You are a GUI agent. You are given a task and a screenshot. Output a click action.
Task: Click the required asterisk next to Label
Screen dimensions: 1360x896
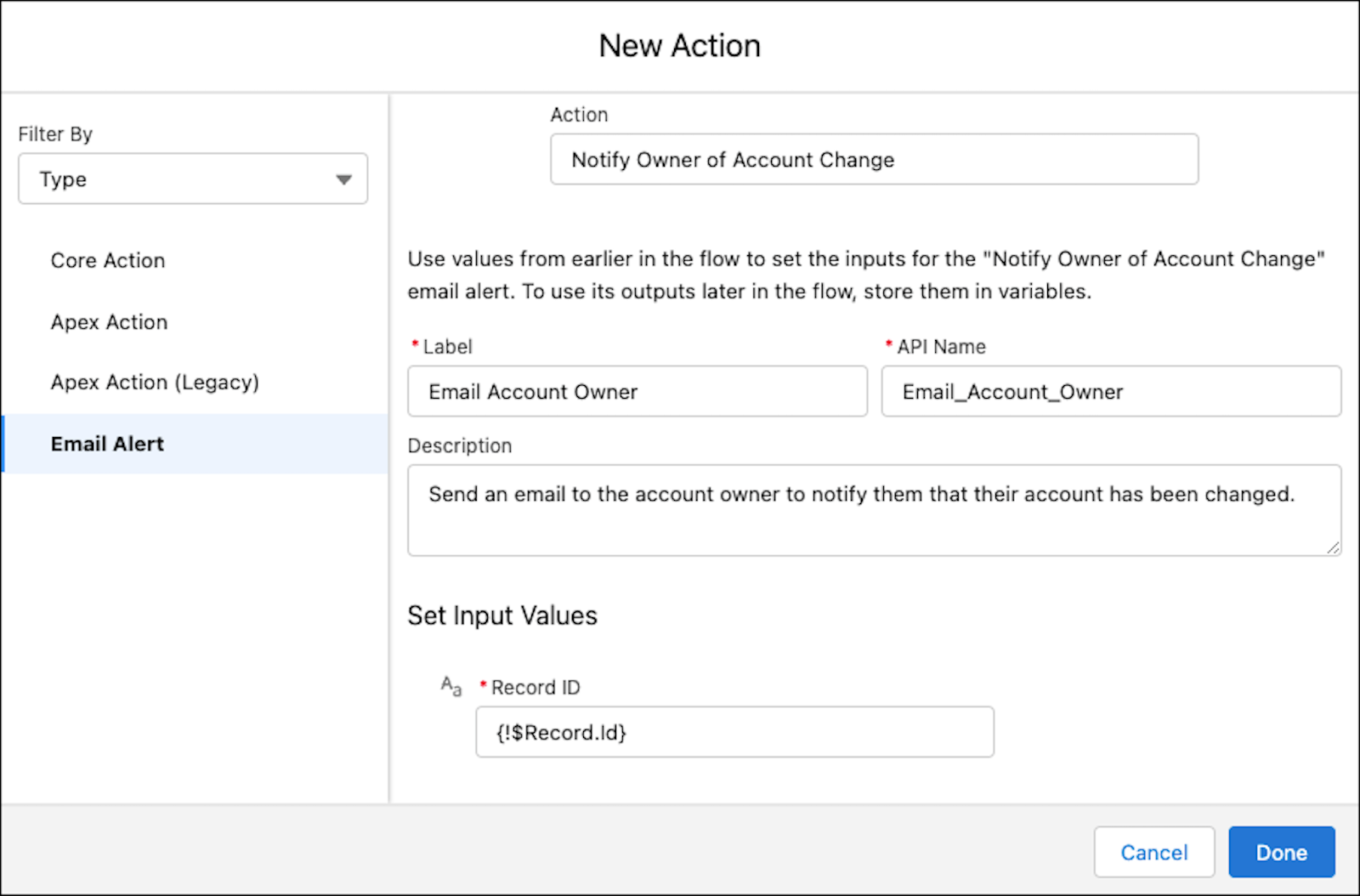[x=414, y=344]
